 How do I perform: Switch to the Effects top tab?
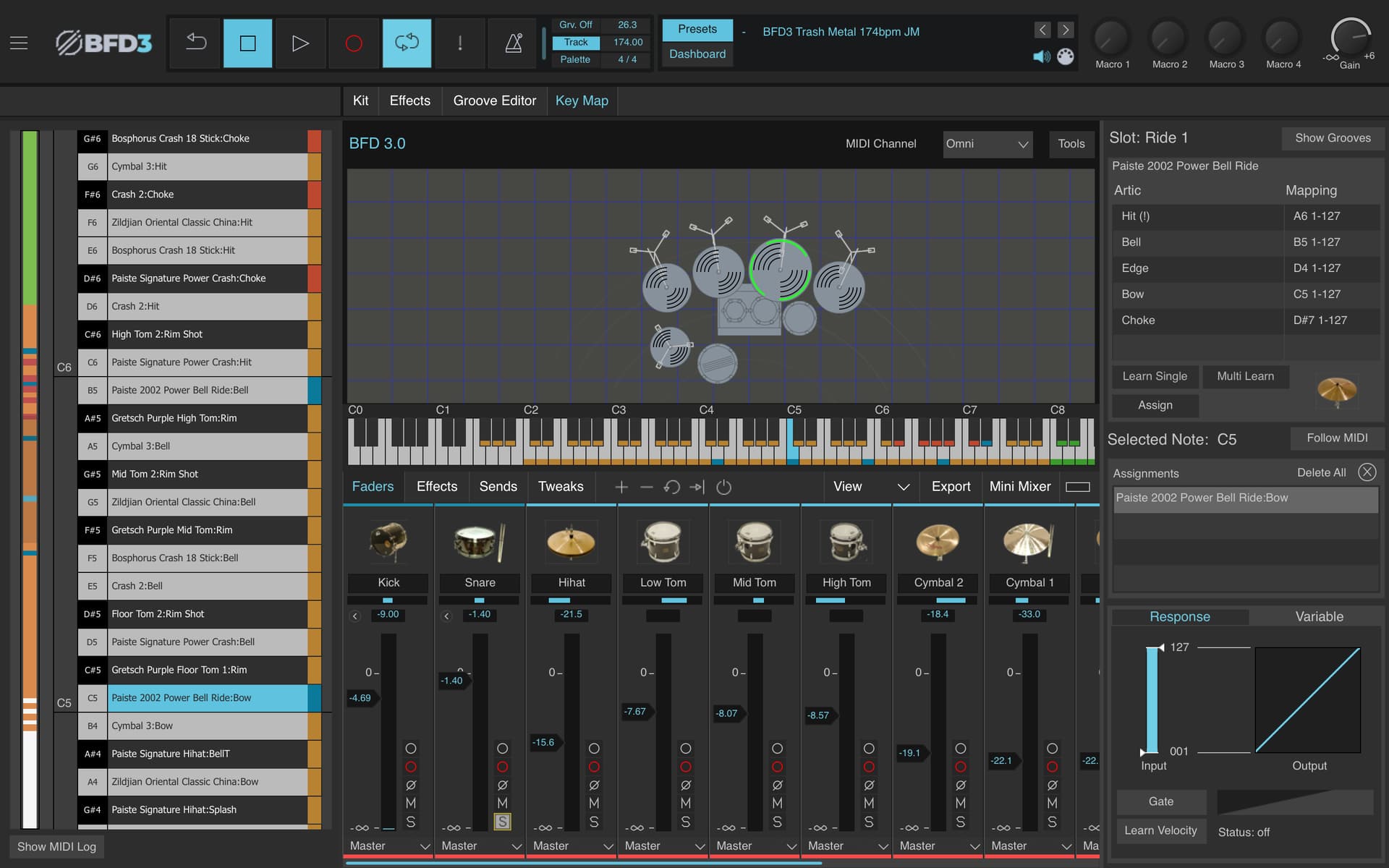tap(409, 101)
